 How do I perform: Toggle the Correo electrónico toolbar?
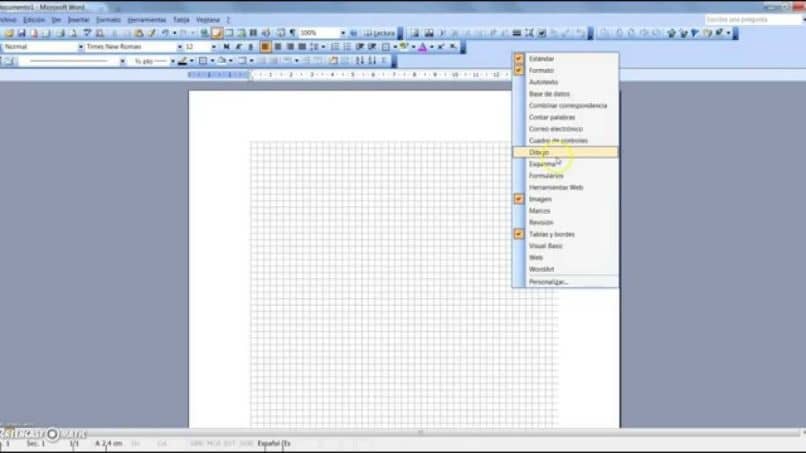(x=565, y=129)
